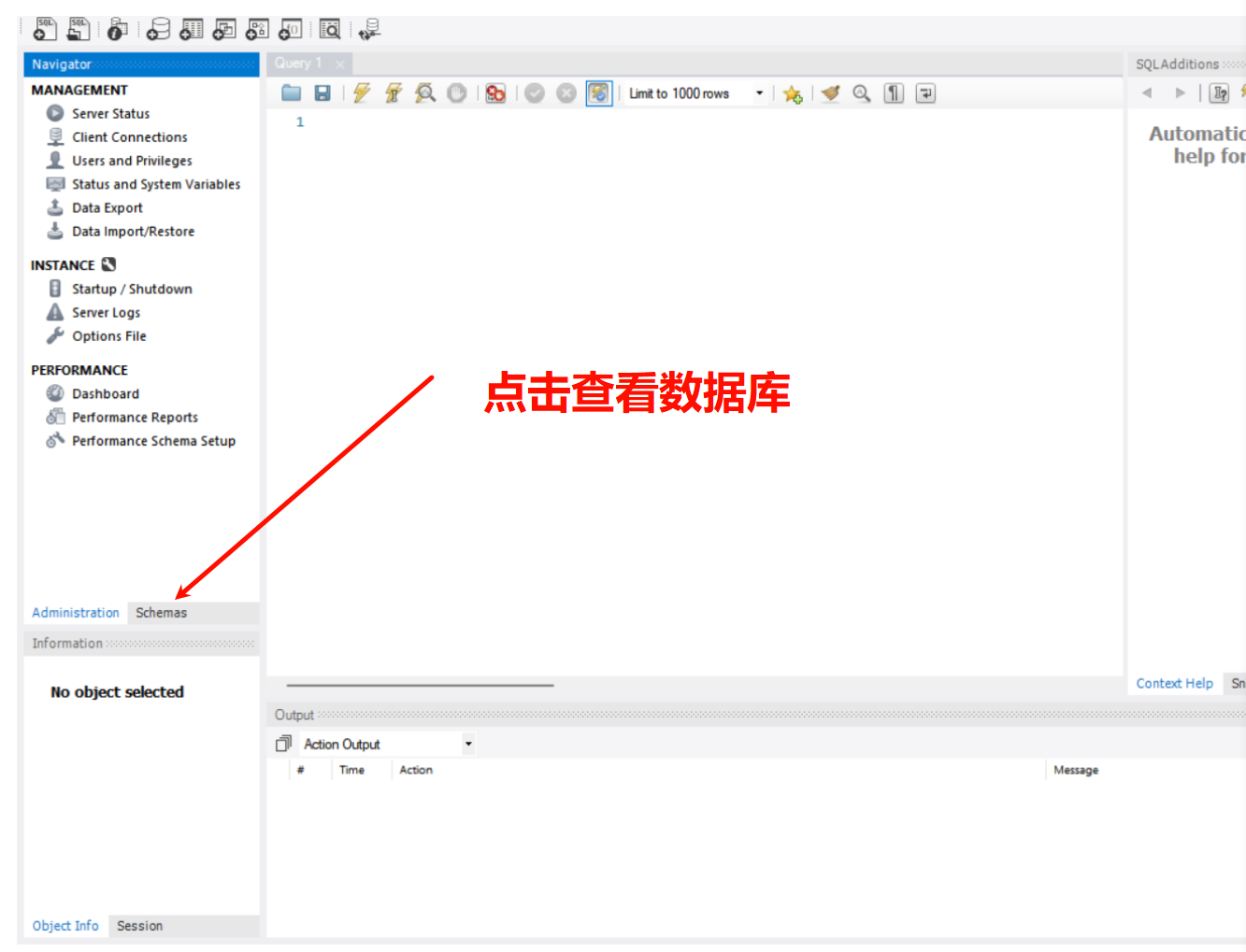Open the Context Help tab
The height and width of the screenshot is (952, 1246).
(x=1175, y=684)
